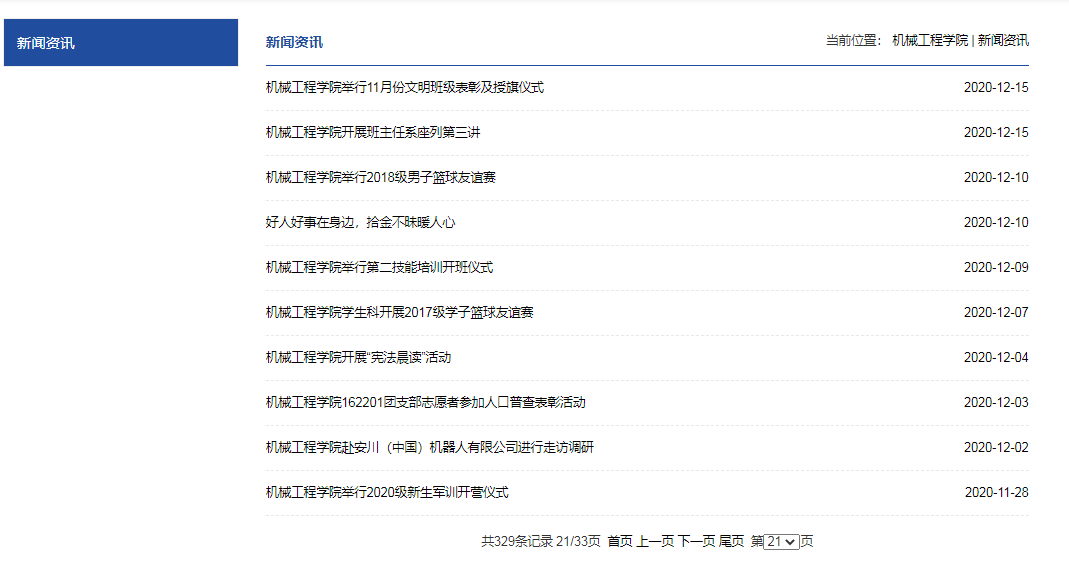This screenshot has width=1069, height=576.
Task: Open 2020级新生军训开营仪式 article
Action: pyautogui.click(x=387, y=493)
